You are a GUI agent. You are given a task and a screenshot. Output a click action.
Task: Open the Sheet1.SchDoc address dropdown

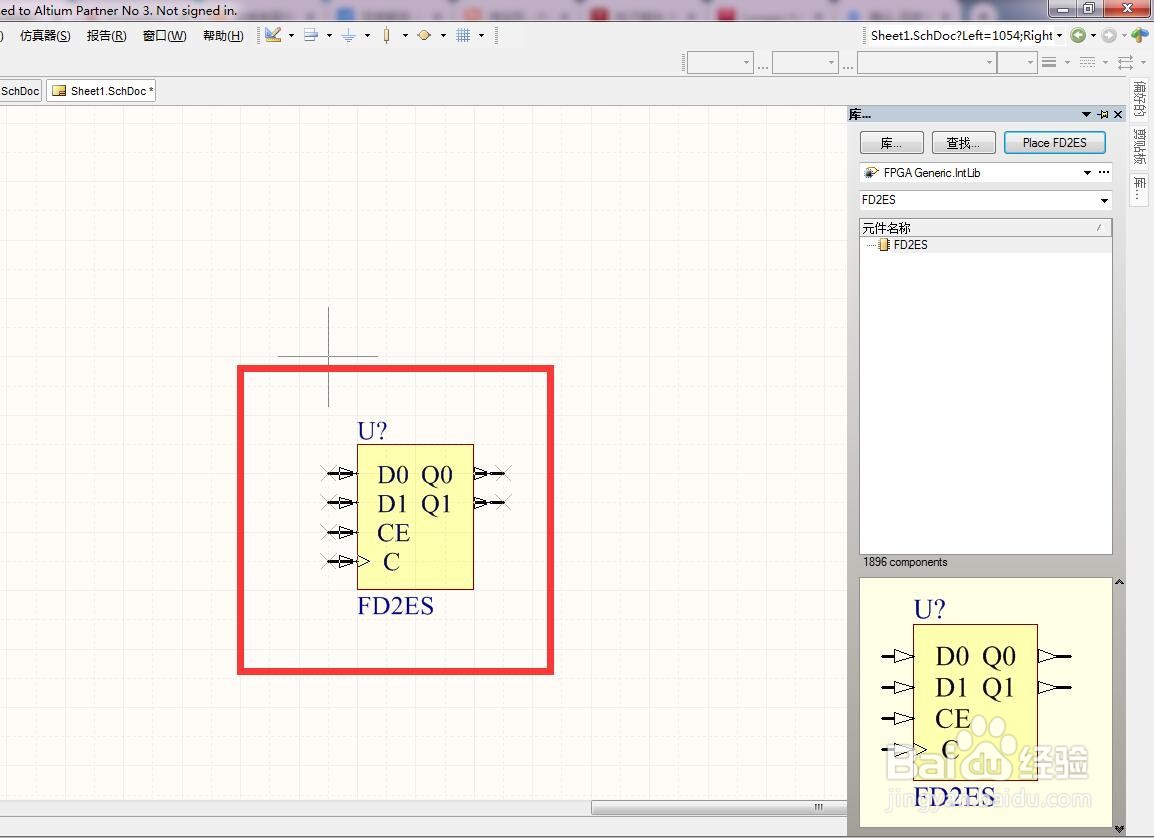1060,35
